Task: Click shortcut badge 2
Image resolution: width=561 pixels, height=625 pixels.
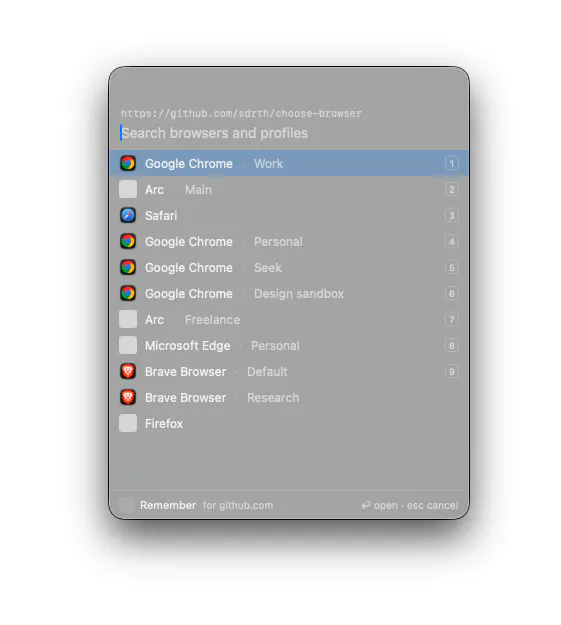Action: [452, 189]
